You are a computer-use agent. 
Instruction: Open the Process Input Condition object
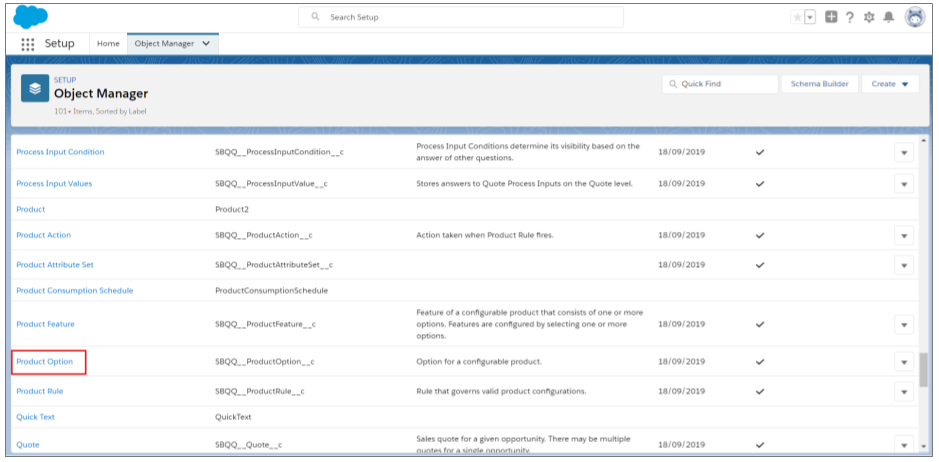(x=60, y=152)
